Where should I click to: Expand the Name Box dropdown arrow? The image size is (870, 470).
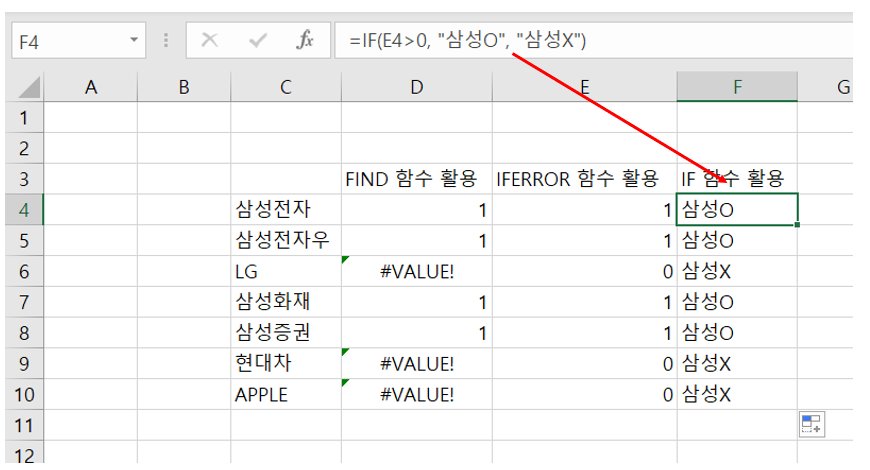click(x=134, y=40)
